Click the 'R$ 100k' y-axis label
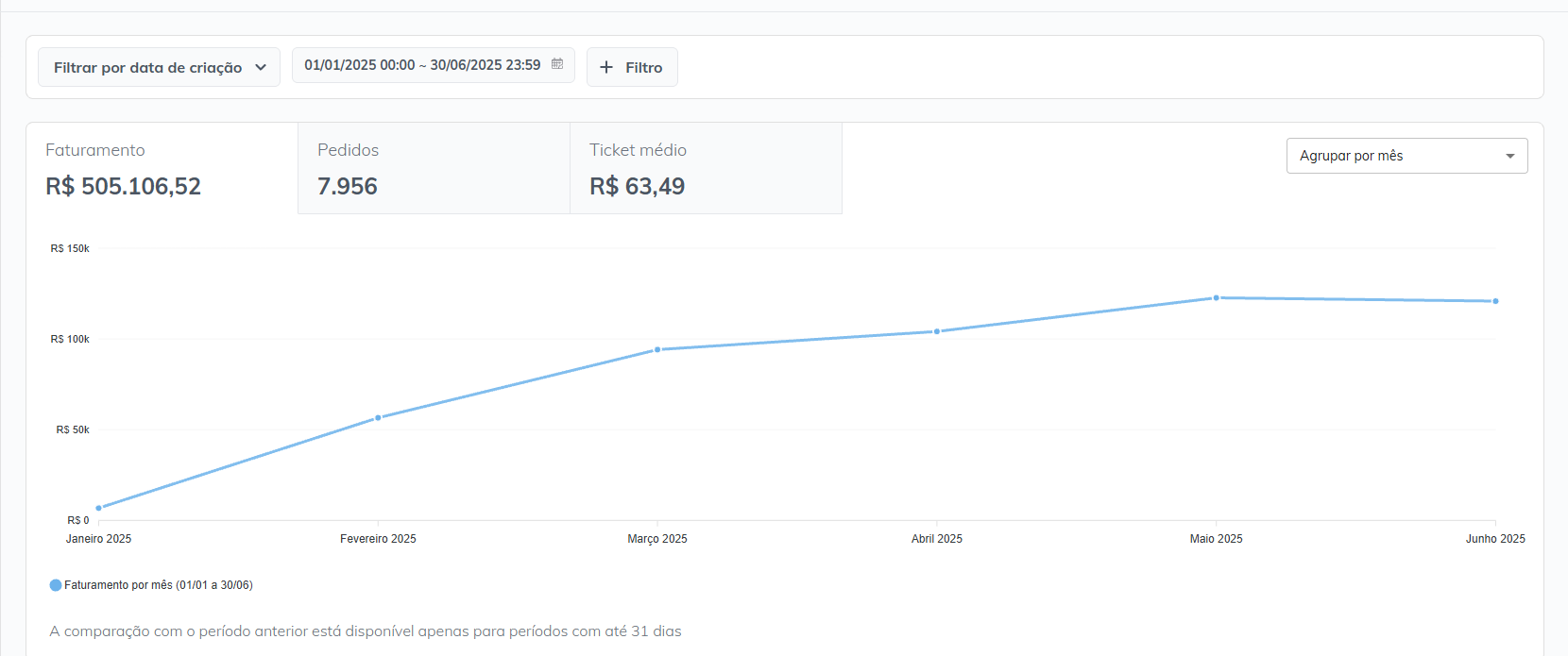Image resolution: width=1568 pixels, height=656 pixels. pyautogui.click(x=70, y=339)
